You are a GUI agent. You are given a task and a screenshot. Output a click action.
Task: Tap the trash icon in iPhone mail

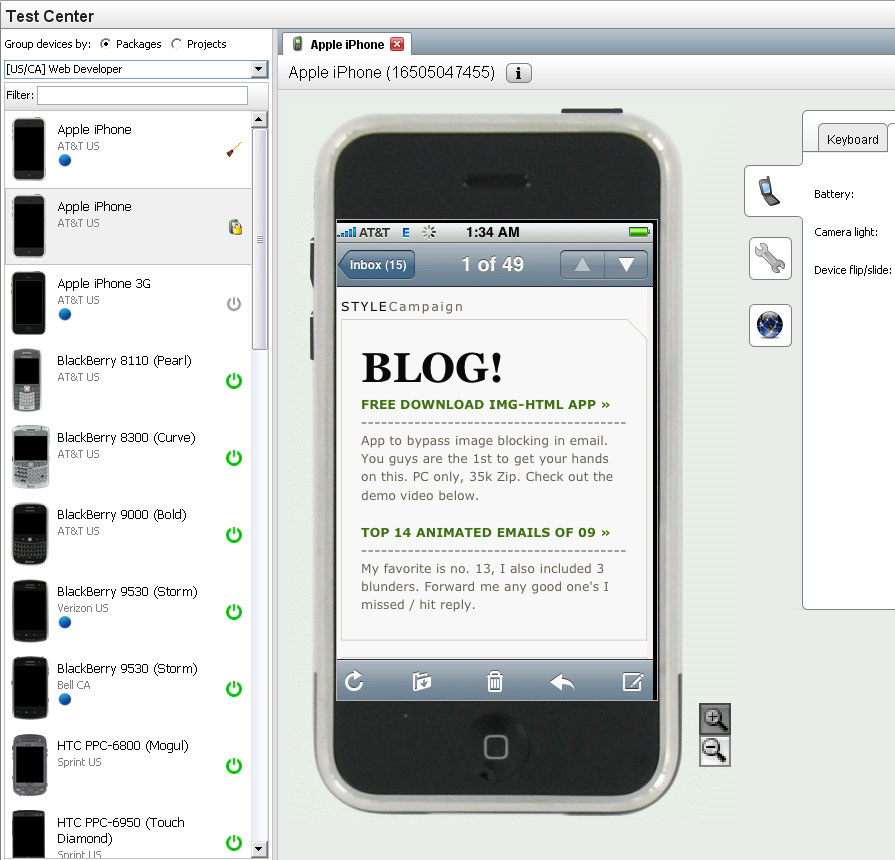494,682
